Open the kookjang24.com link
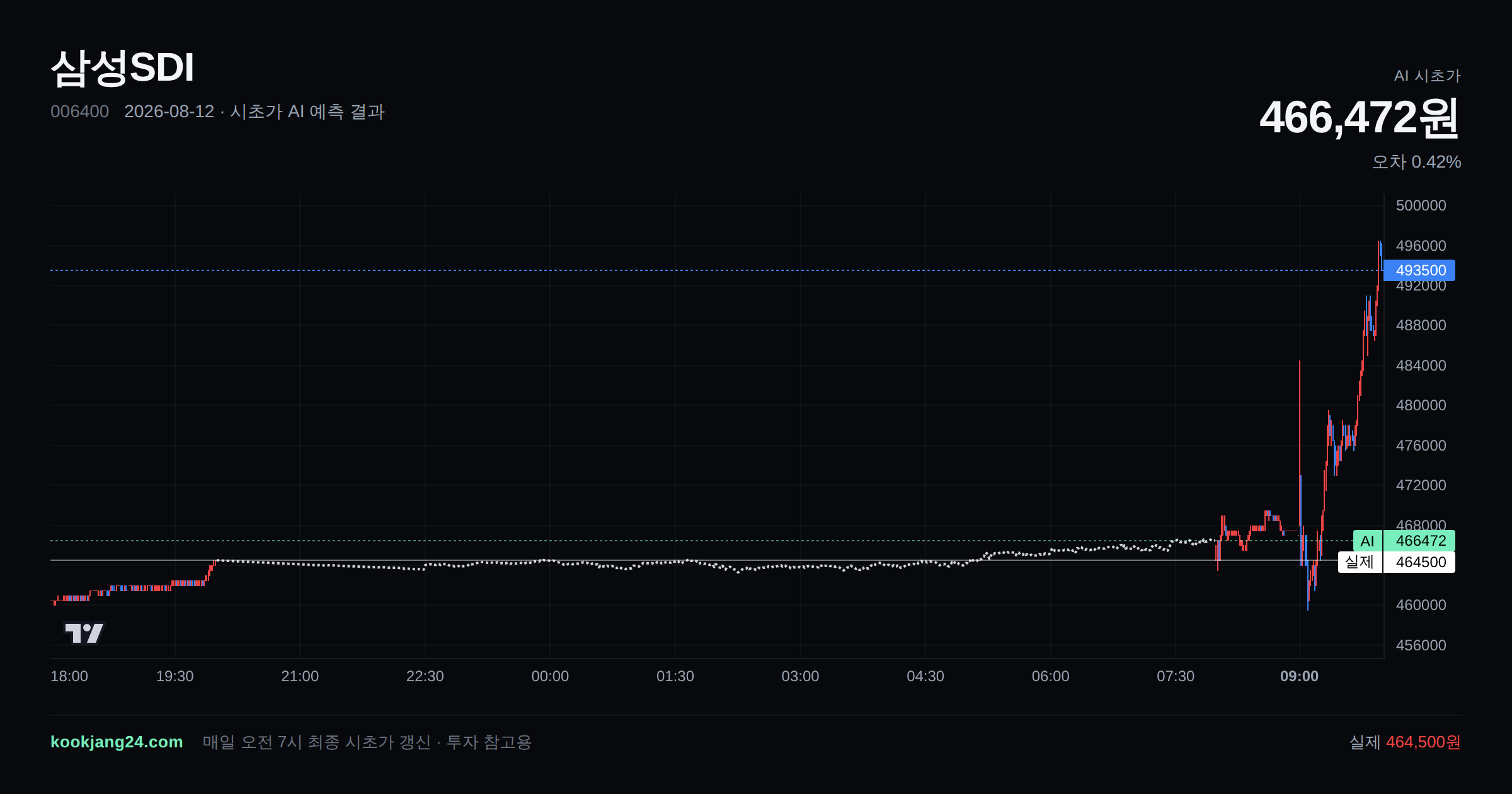This screenshot has width=1512, height=794. click(117, 742)
